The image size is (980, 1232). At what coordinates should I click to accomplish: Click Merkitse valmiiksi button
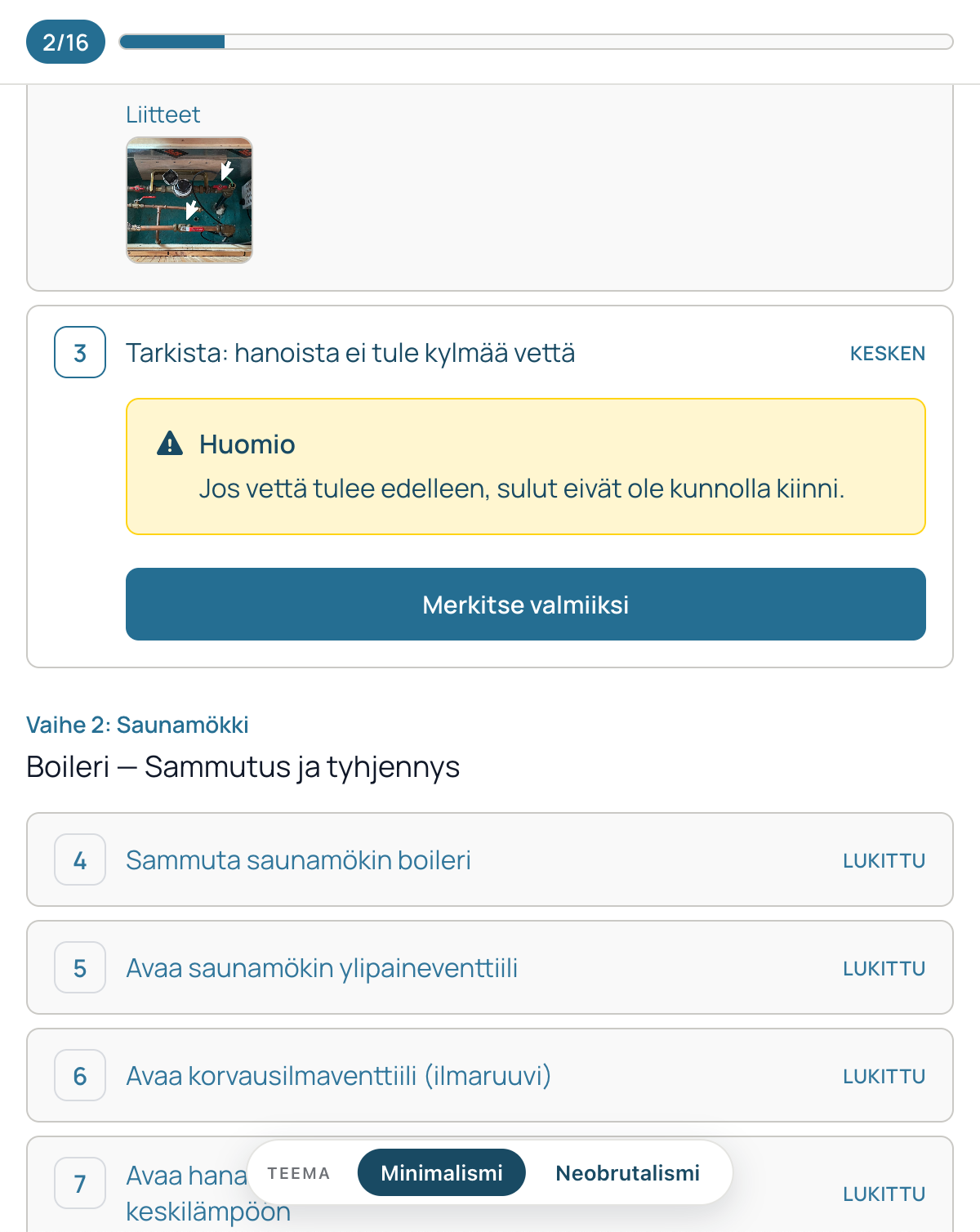click(526, 604)
